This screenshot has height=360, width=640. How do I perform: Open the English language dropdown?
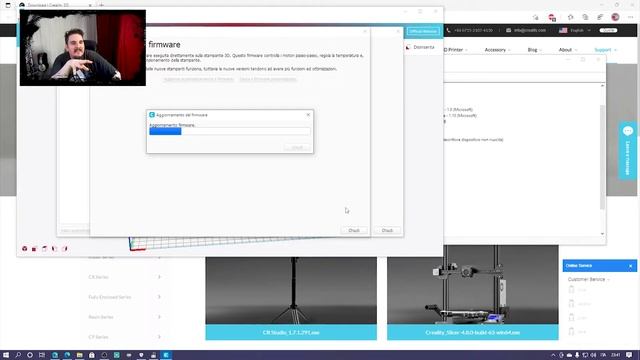[575, 30]
